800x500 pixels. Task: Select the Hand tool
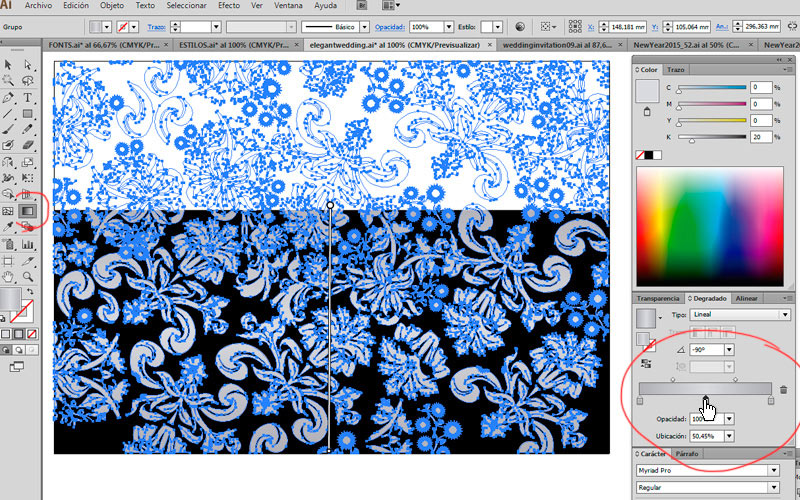point(8,277)
